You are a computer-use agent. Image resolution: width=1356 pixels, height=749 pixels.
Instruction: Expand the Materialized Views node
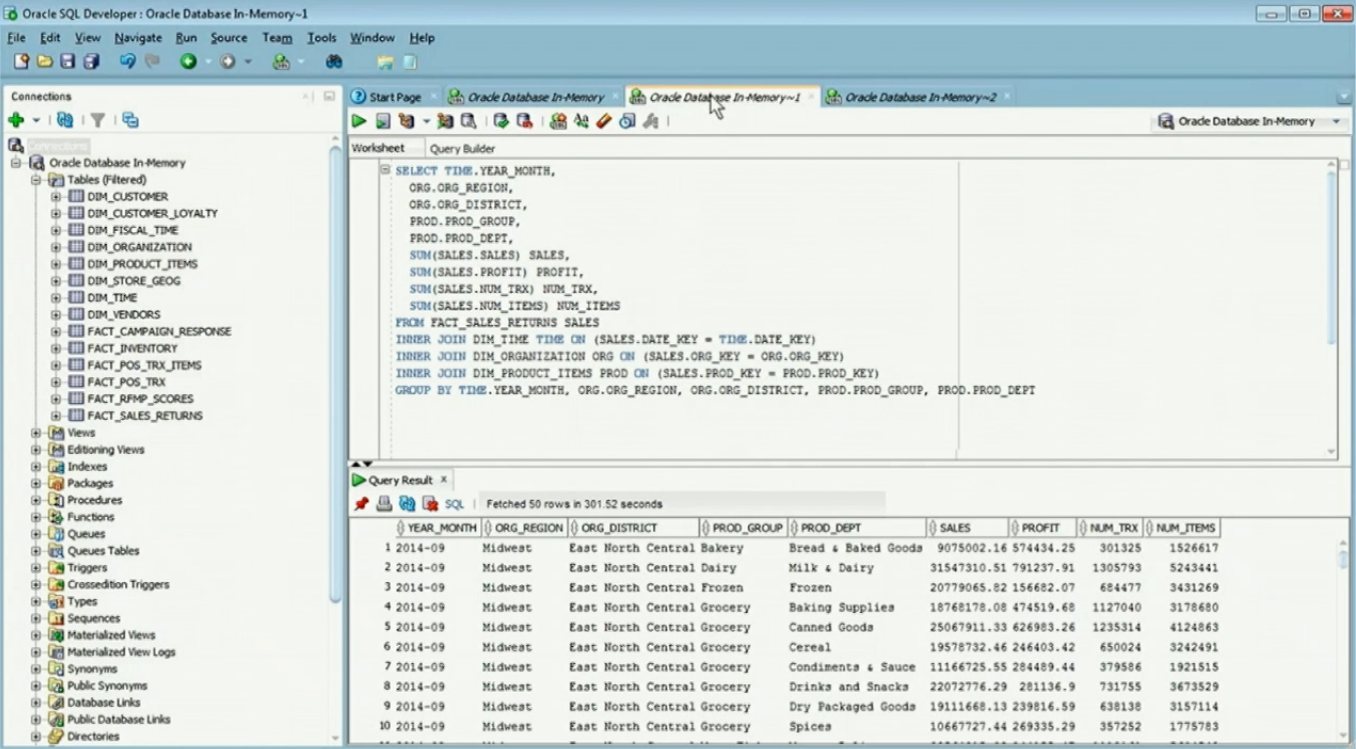pyautogui.click(x=36, y=635)
